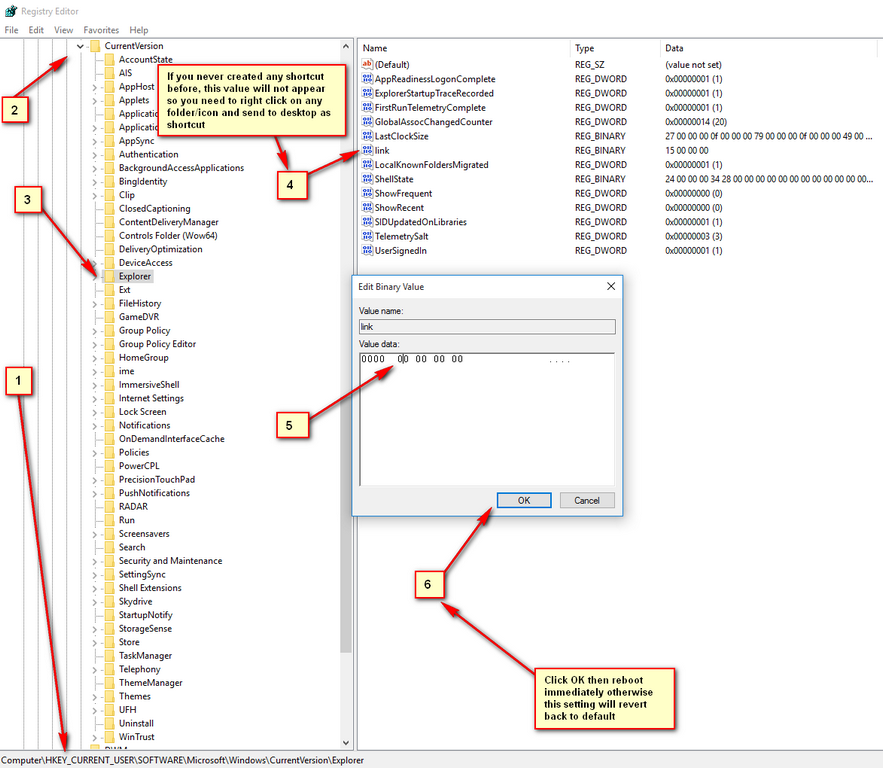Click the ShowRecent value icon

click(x=368, y=208)
